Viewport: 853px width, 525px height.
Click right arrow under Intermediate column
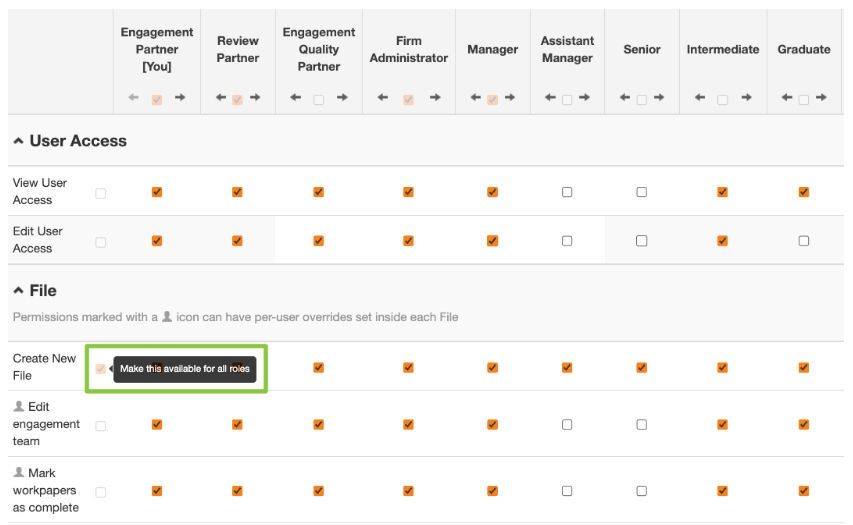pos(744,98)
